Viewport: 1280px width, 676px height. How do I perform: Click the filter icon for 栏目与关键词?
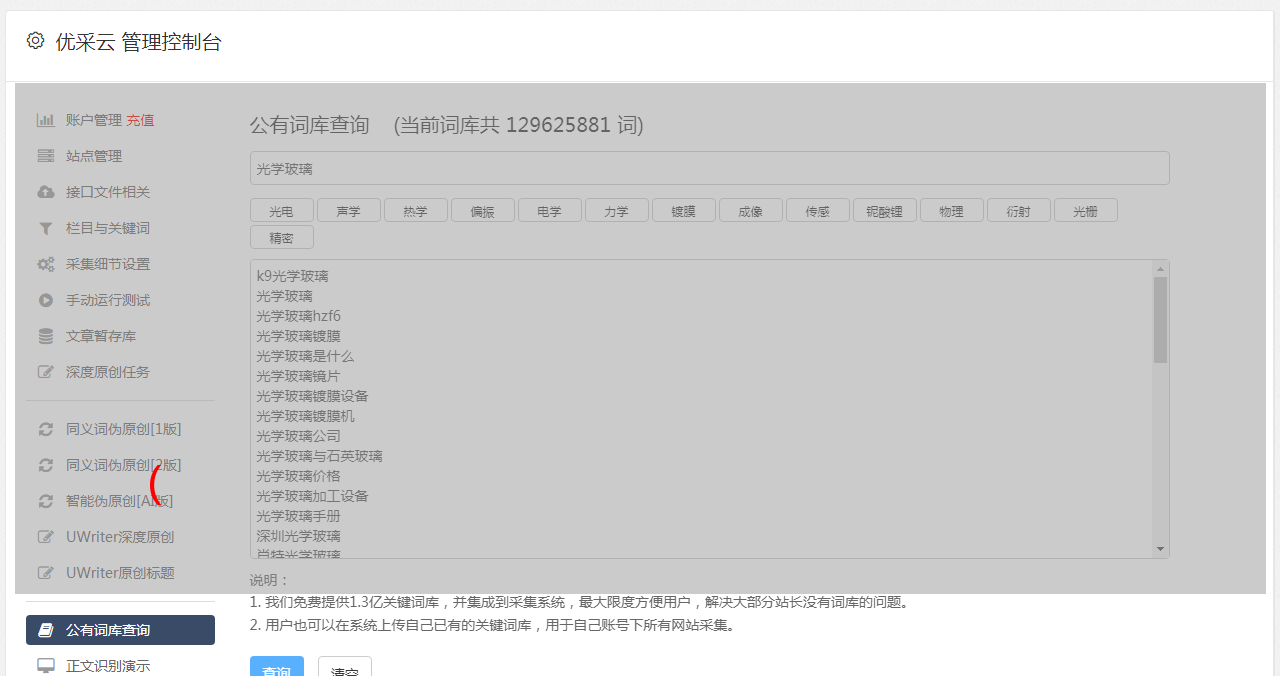(46, 228)
